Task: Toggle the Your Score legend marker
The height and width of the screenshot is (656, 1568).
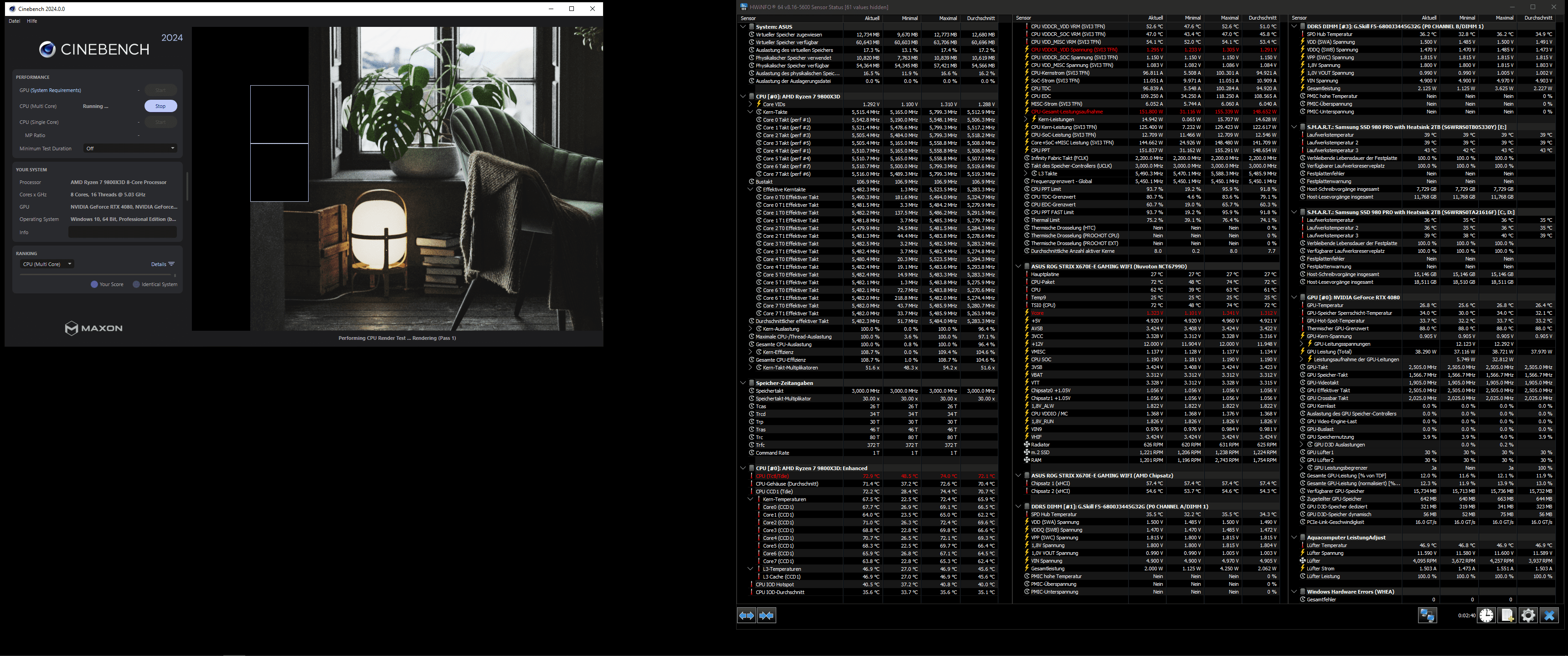Action: 94,284
